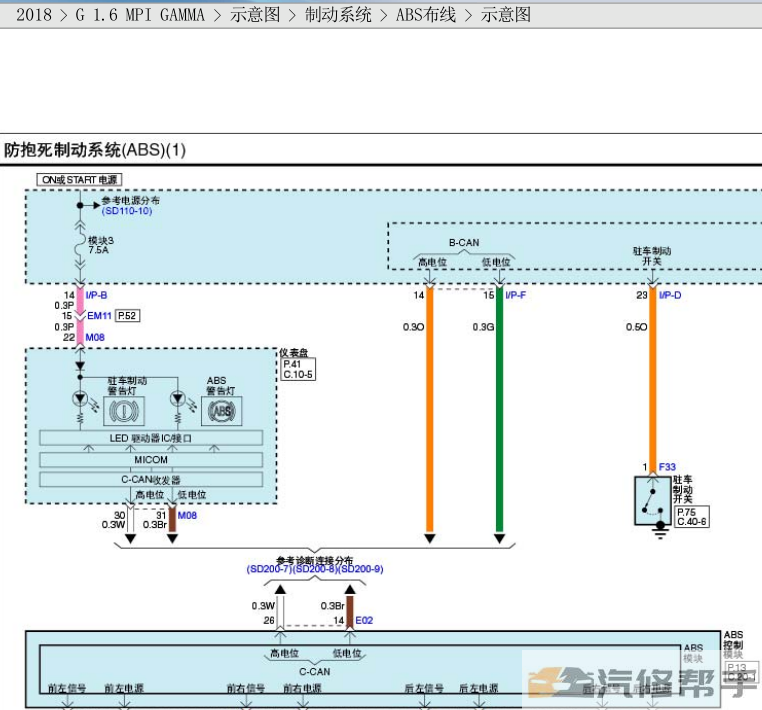Viewport: 762px width, 710px height.
Task: Click the B-CAN label
Action: pyautogui.click(x=464, y=242)
